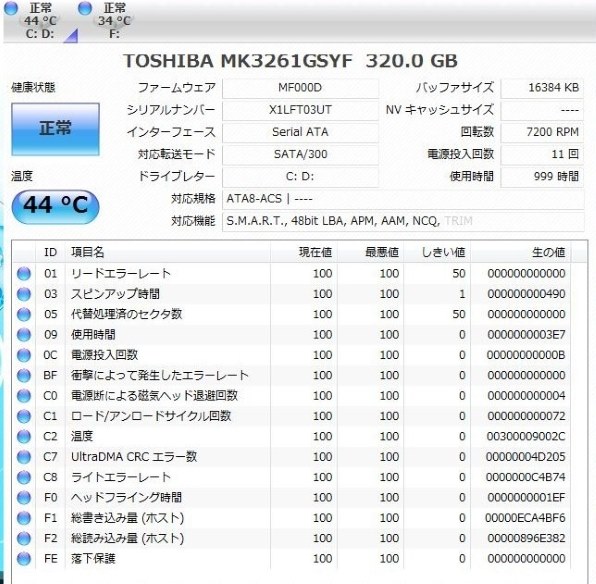The width and height of the screenshot is (596, 584).
Task: Click raw value 00000ECA4BF6
Action: click(x=525, y=518)
